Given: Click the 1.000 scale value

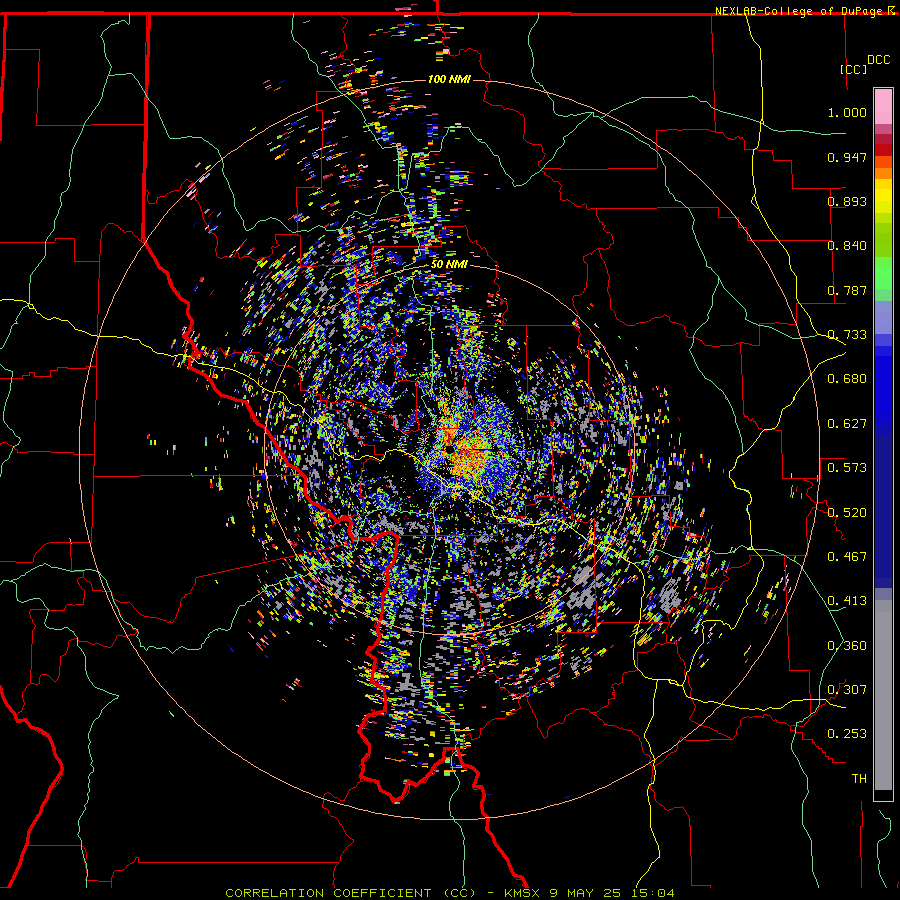Looking at the screenshot, I should (x=847, y=112).
